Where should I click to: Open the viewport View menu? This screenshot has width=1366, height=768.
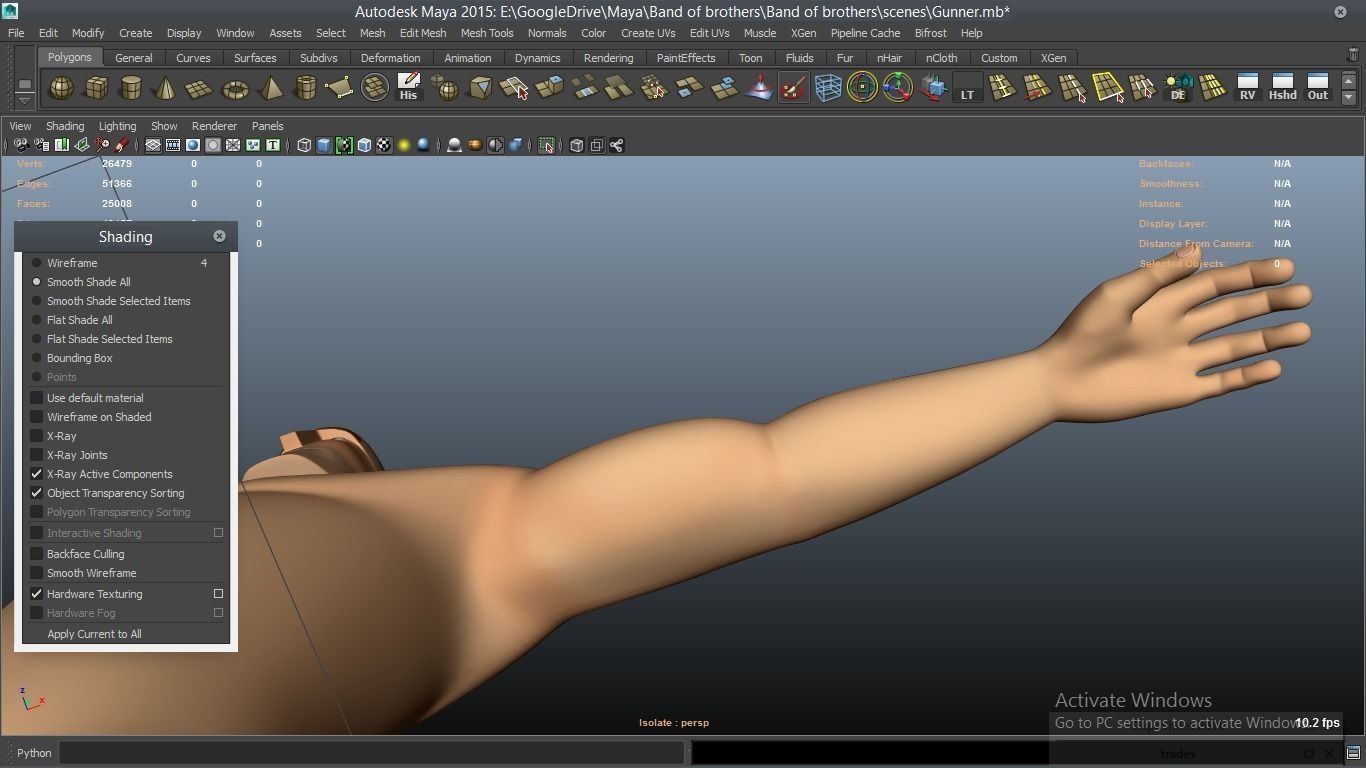[20, 126]
